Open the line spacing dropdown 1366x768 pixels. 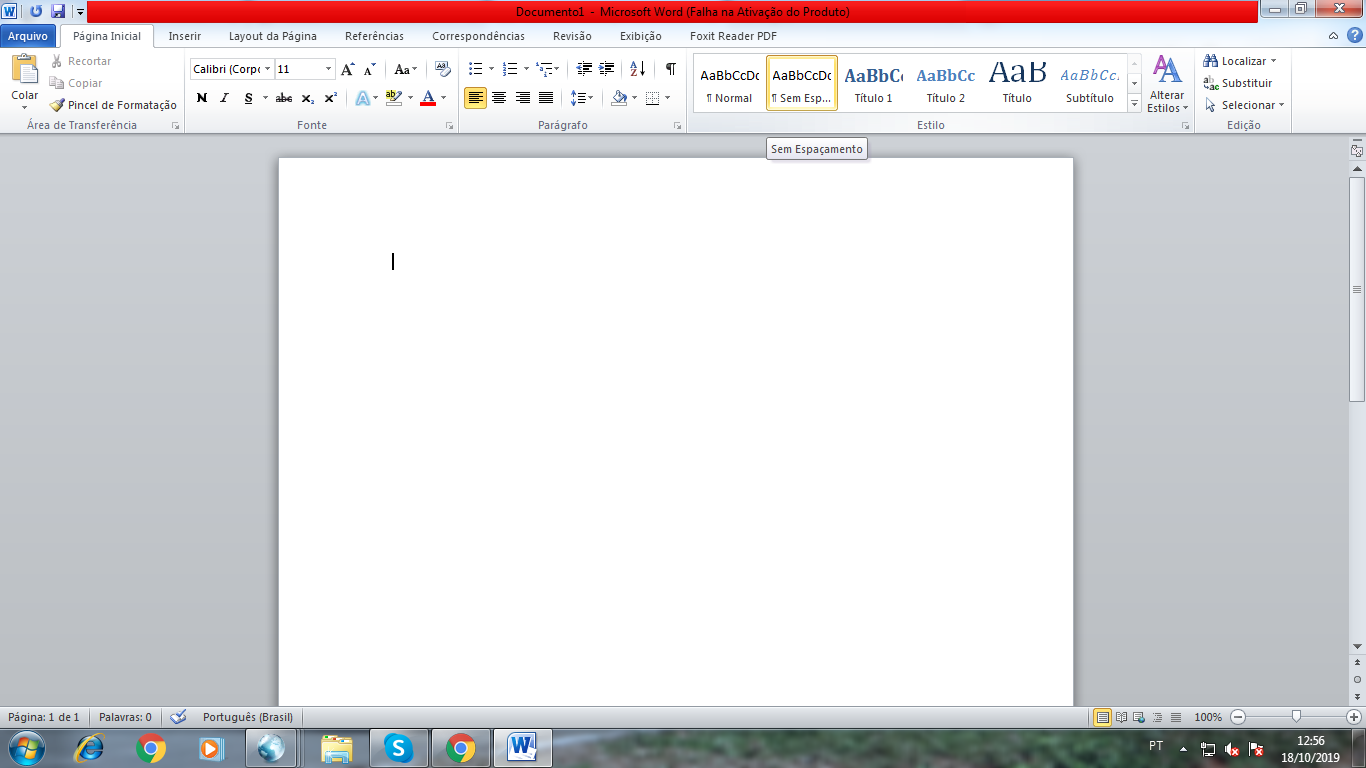tap(582, 98)
